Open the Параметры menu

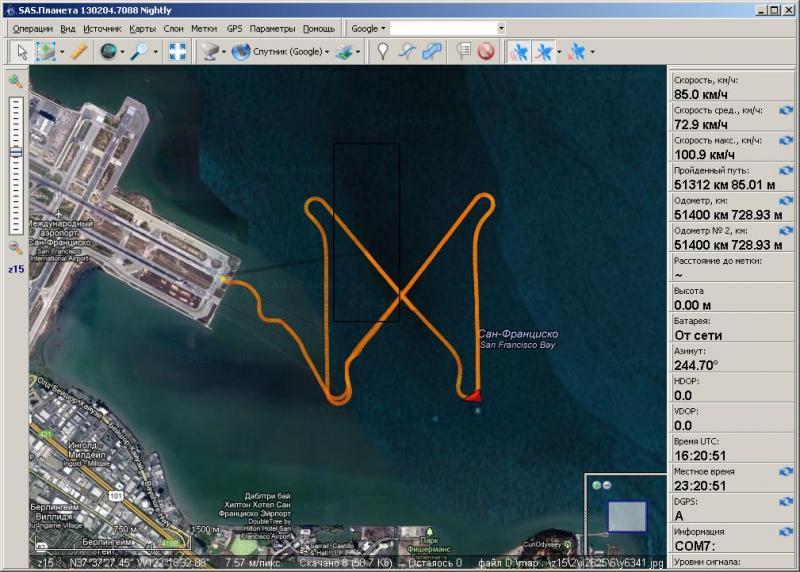pyautogui.click(x=272, y=29)
